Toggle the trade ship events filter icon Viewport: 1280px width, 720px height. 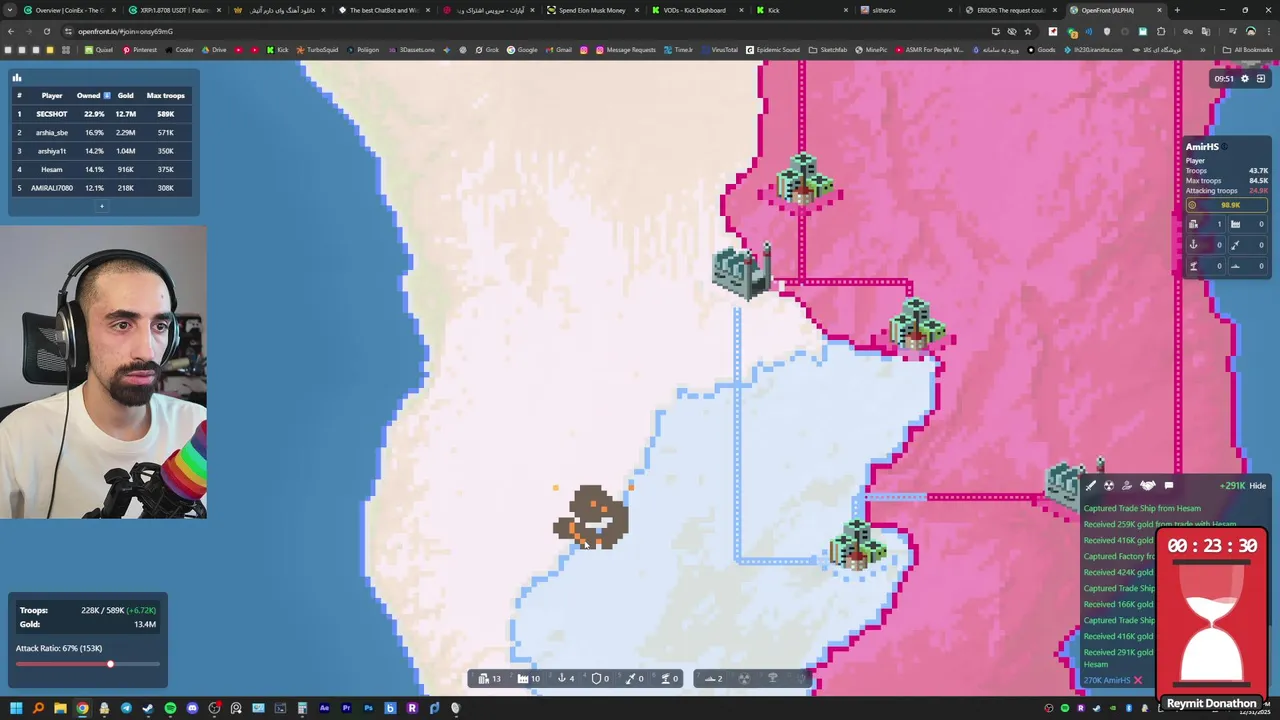click(x=1127, y=486)
